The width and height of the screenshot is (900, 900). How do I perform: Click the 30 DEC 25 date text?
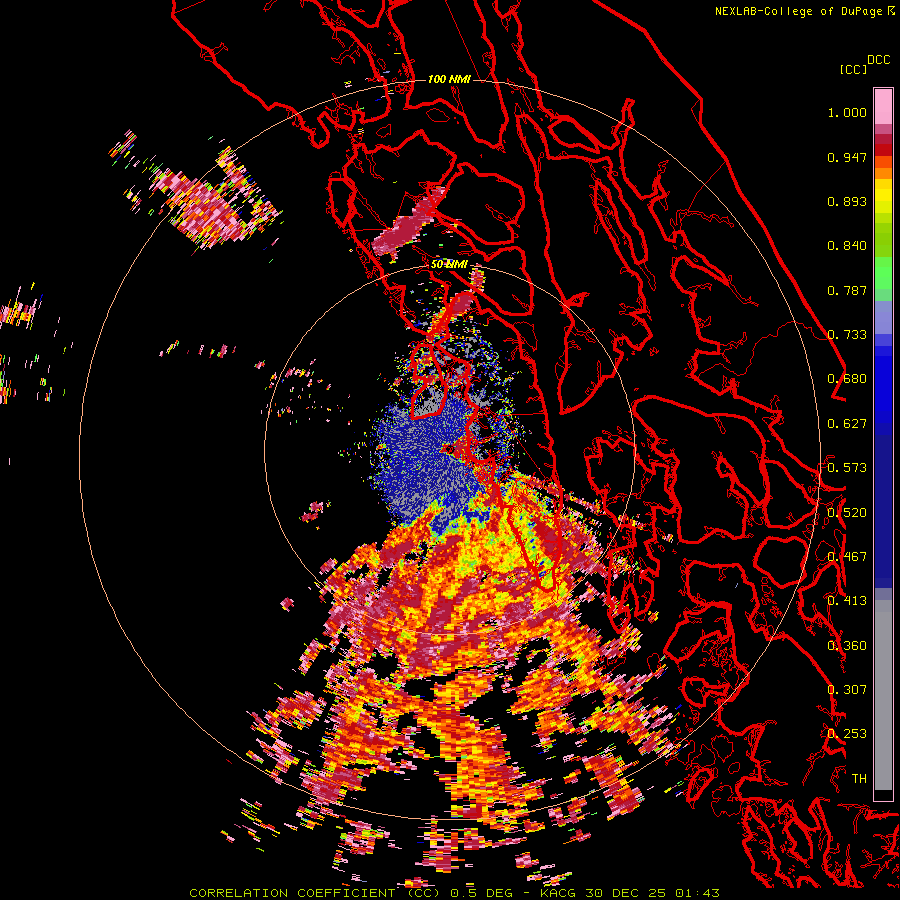(625, 893)
